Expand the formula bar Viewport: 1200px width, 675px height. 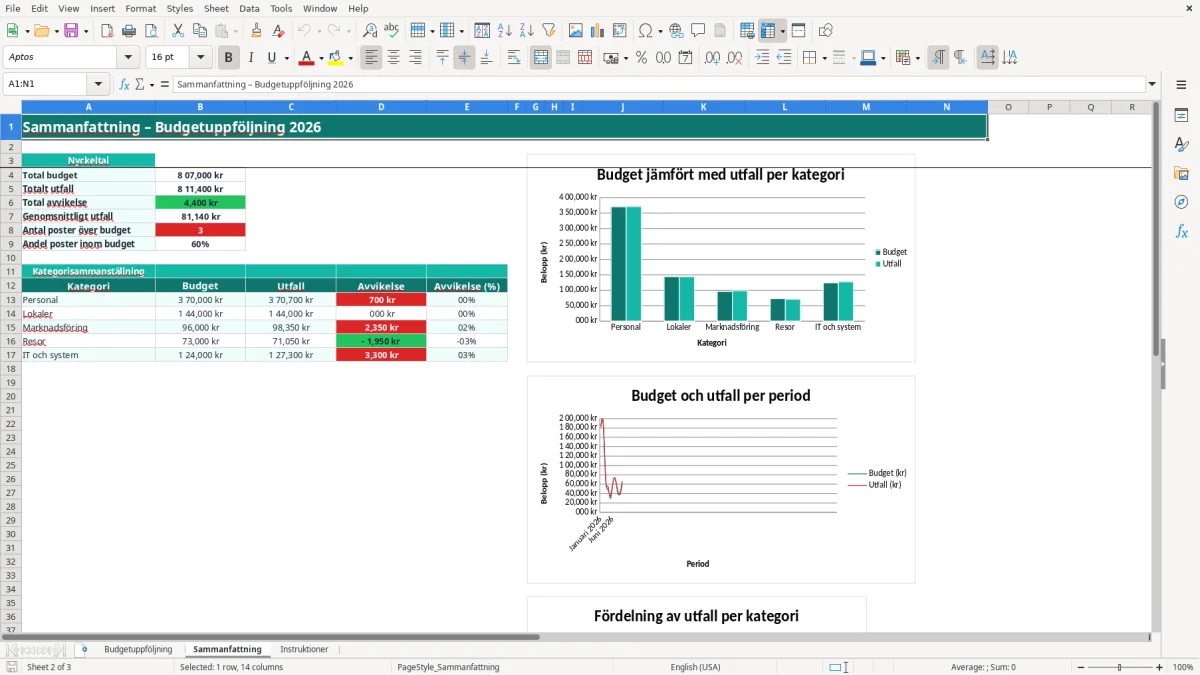[1153, 85]
